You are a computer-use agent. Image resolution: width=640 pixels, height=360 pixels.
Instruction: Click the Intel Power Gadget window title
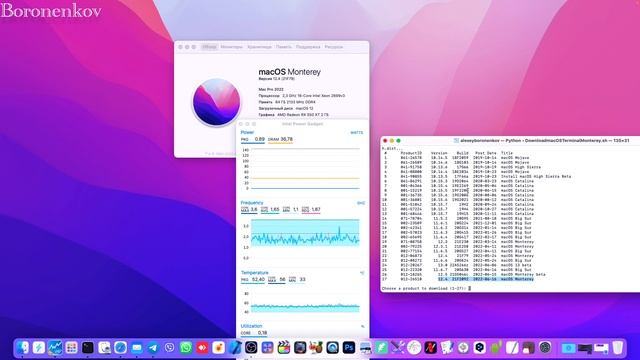pyautogui.click(x=302, y=124)
